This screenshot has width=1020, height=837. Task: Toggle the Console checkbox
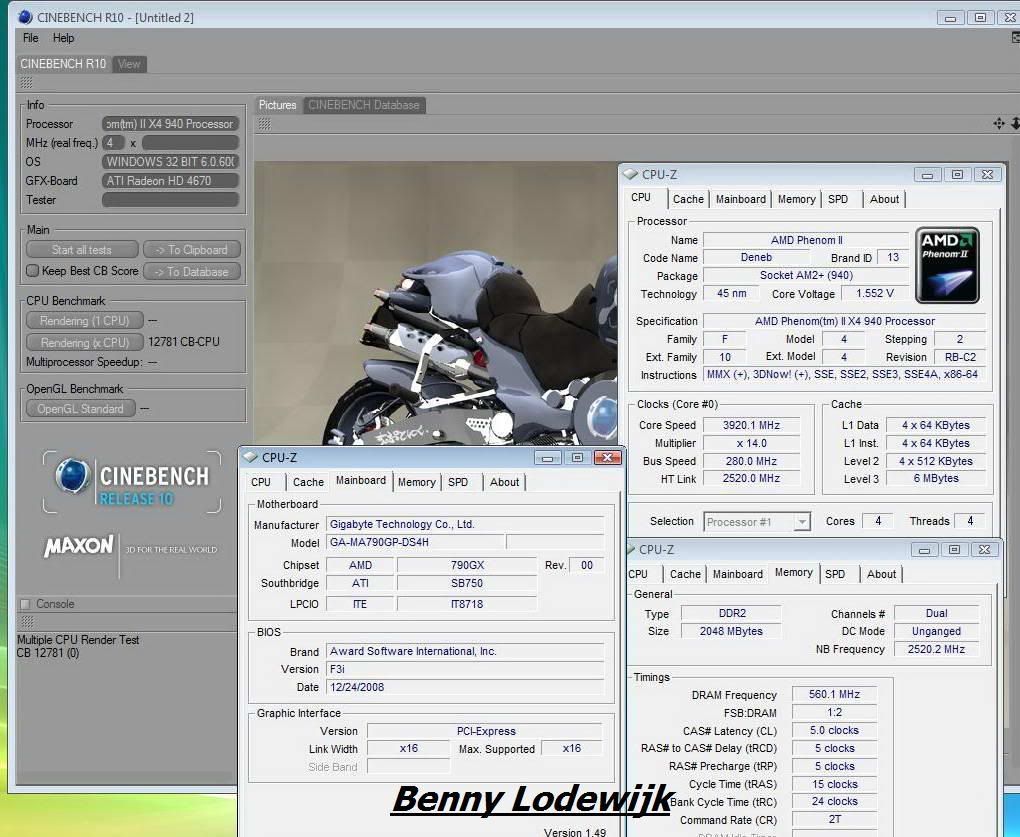pos(25,604)
